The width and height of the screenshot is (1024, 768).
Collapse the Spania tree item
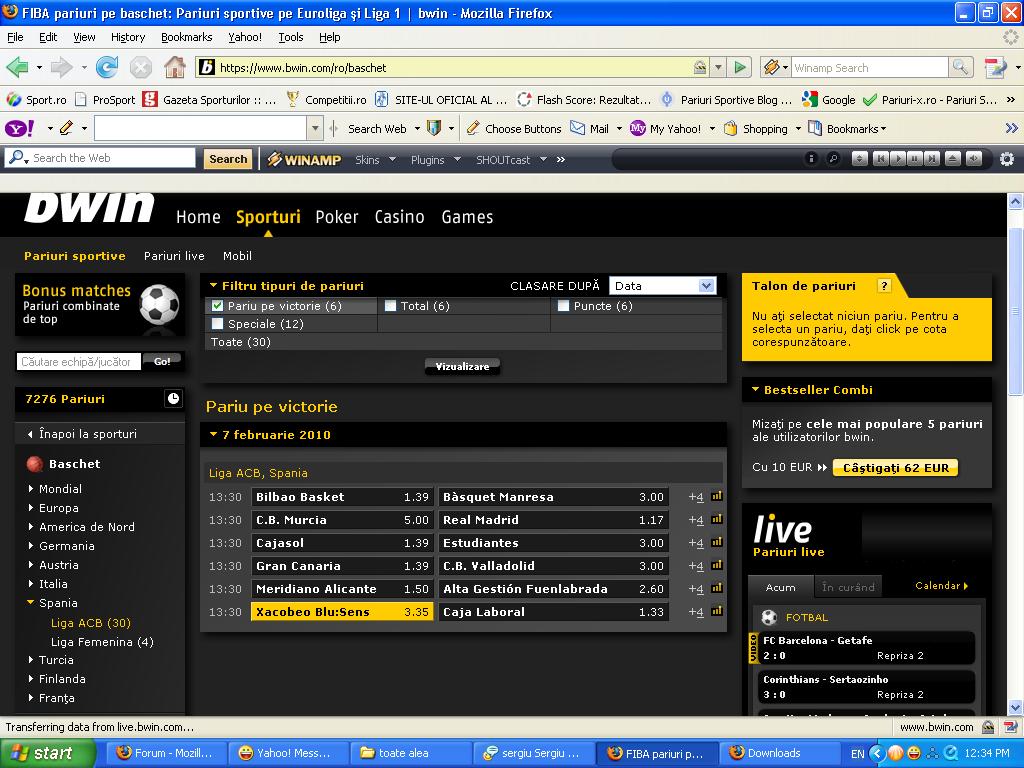tap(31, 603)
